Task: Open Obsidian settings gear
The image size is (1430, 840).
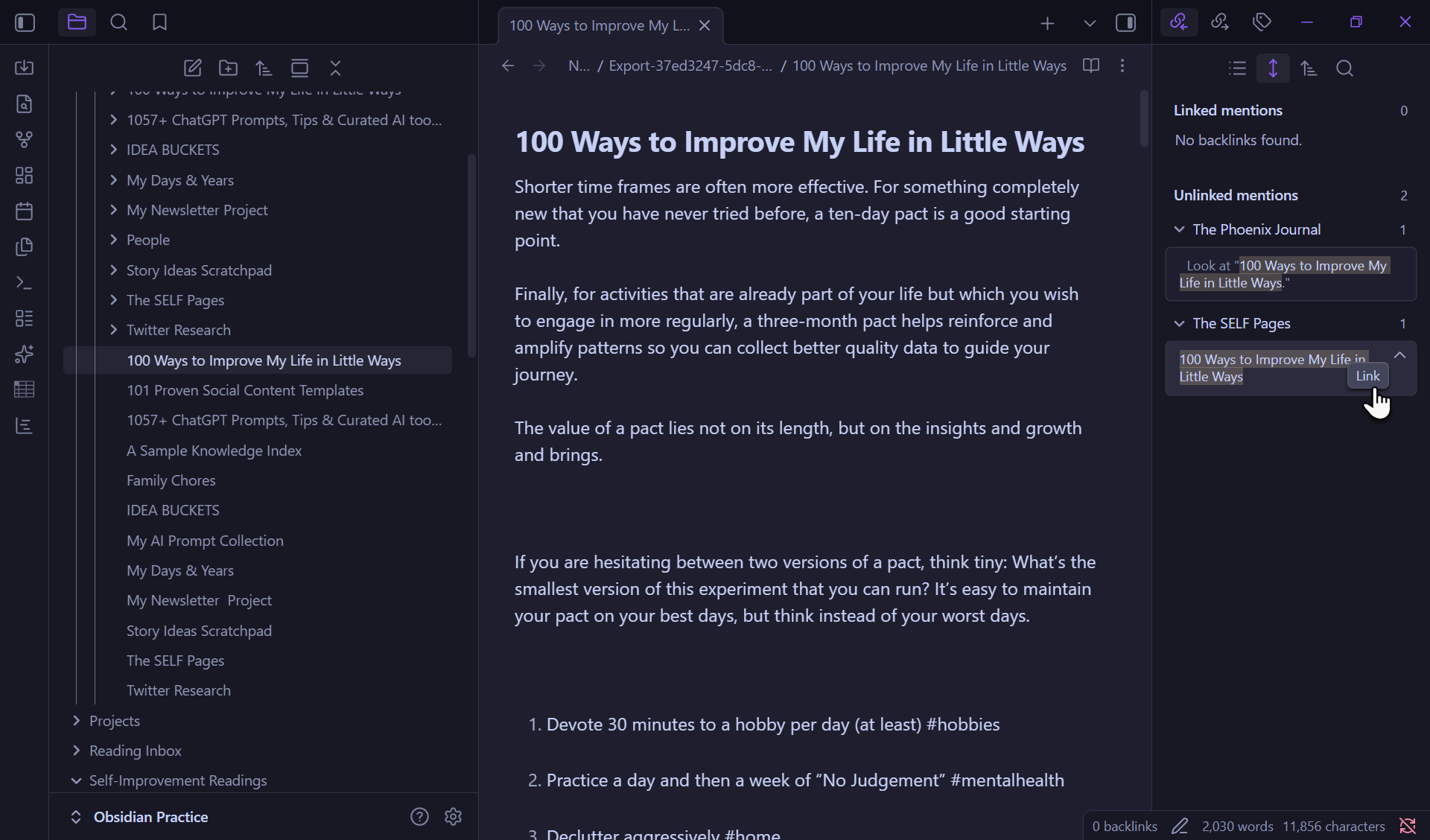Action: point(453,817)
